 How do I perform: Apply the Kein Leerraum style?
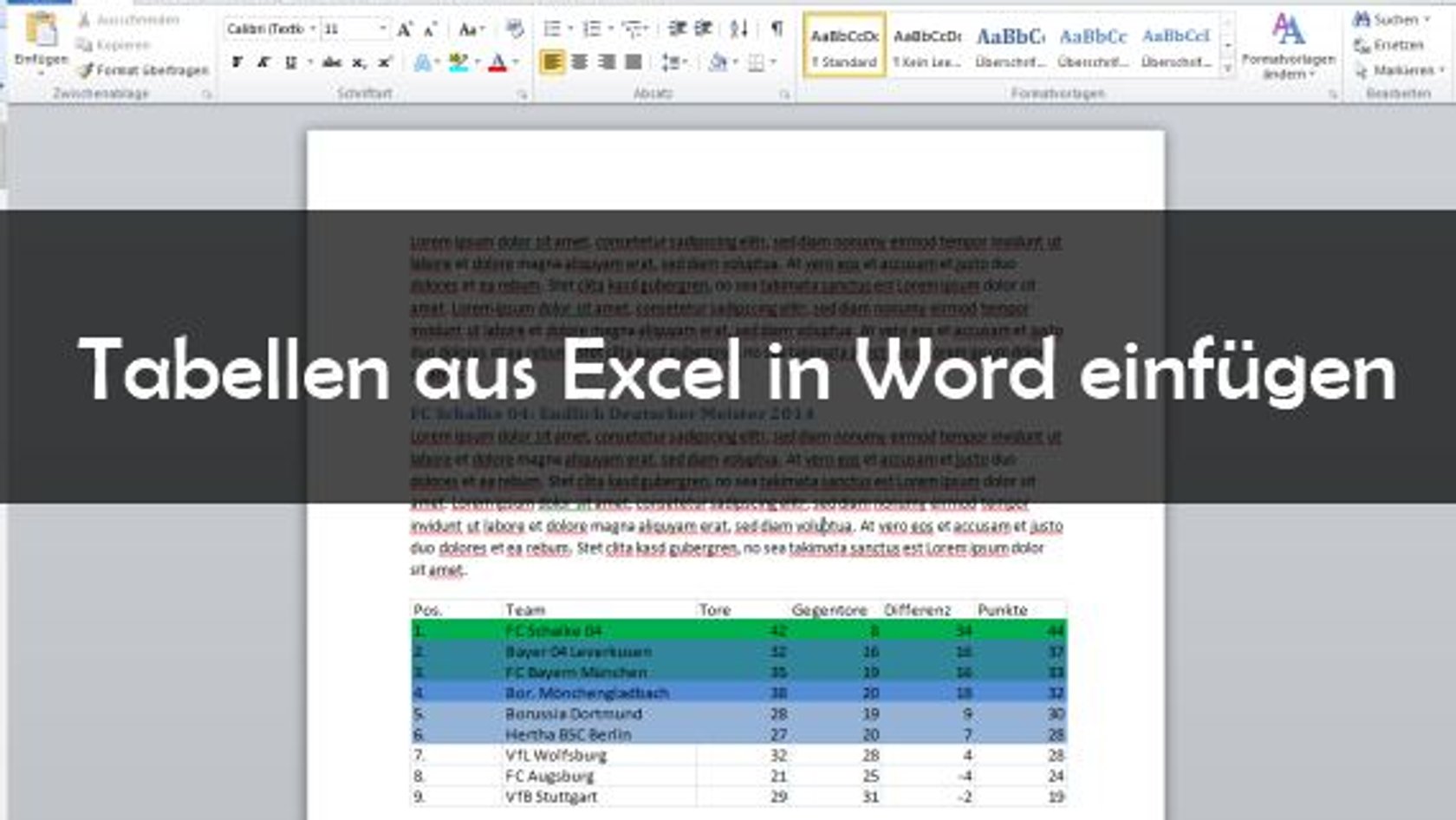click(927, 45)
